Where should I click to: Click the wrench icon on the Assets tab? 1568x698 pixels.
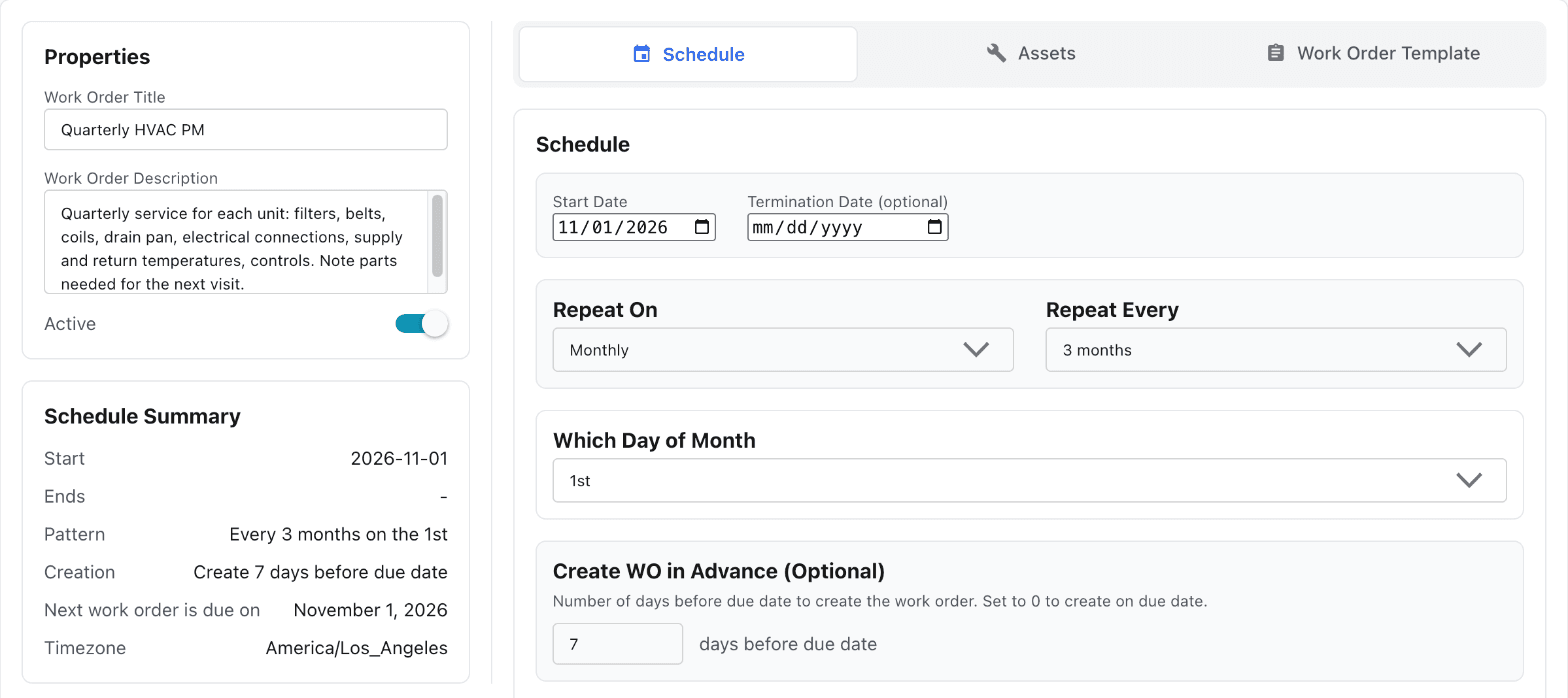click(x=996, y=53)
